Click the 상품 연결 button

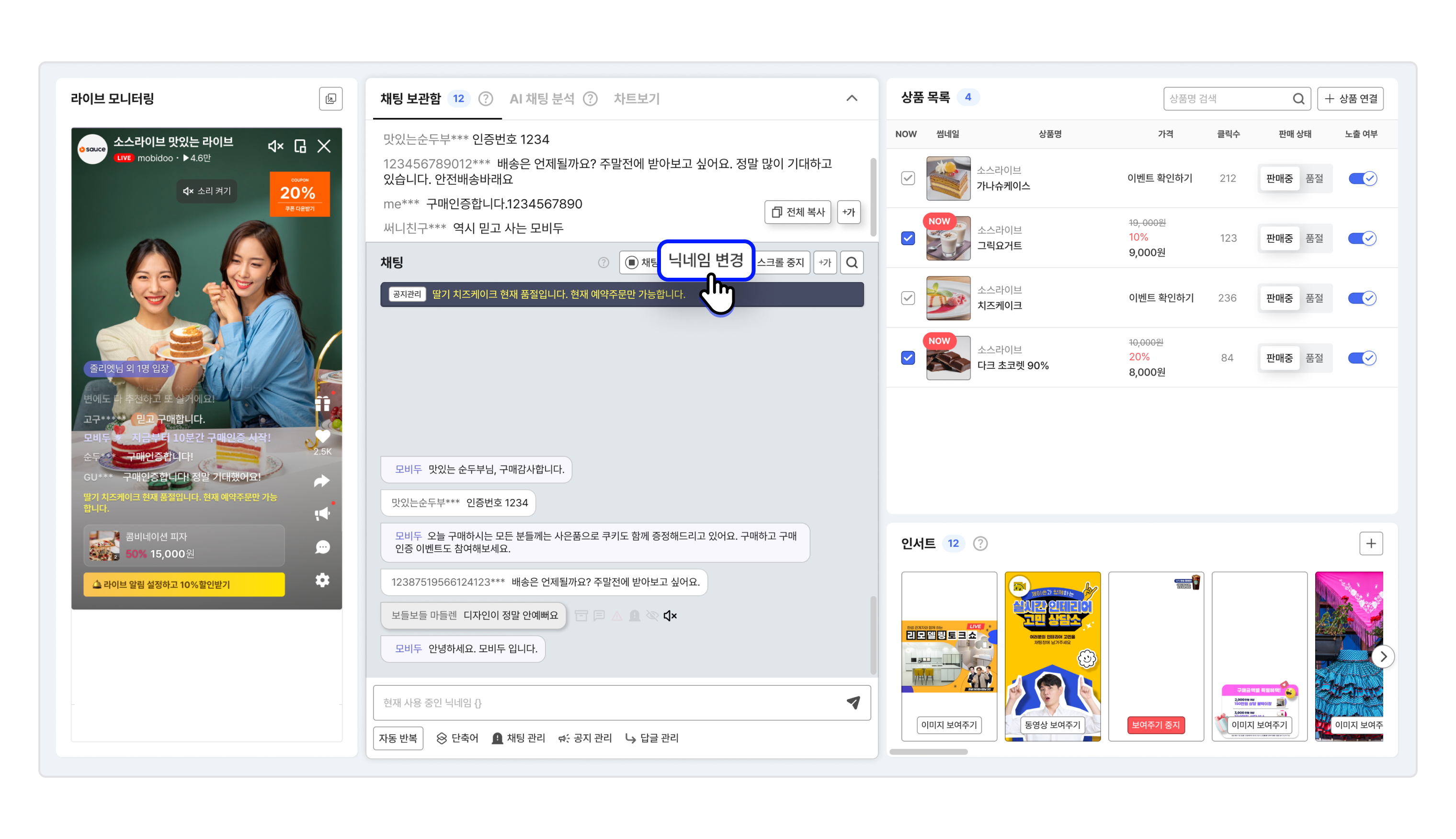tap(1350, 99)
